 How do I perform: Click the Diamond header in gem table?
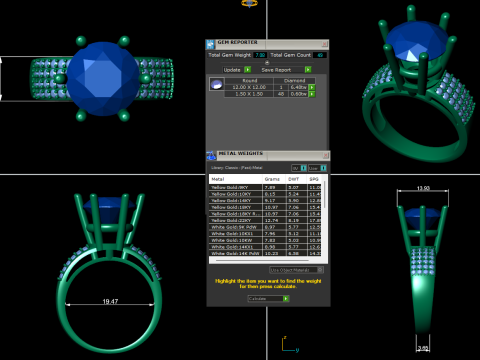294,81
